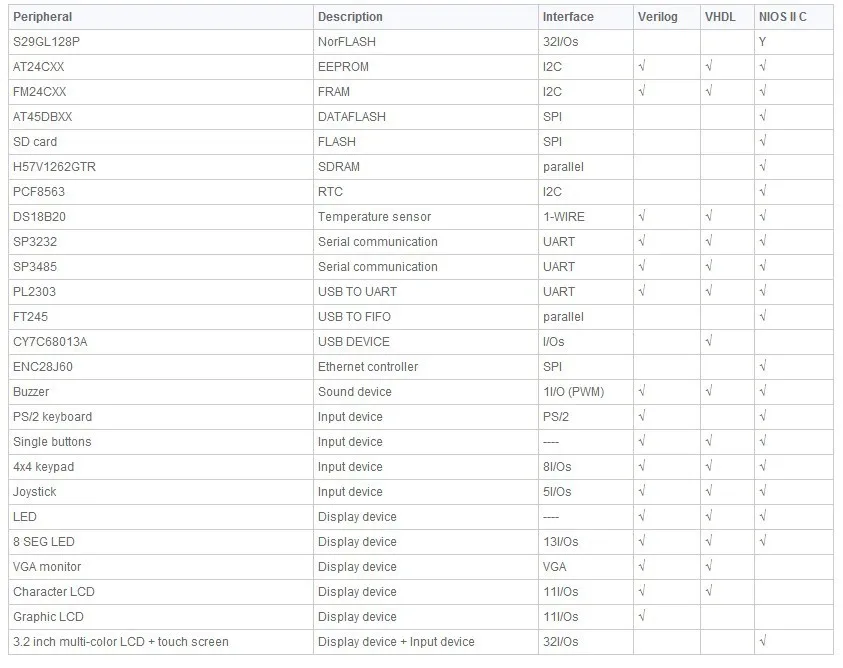Select the NIOS II C column header
The width and height of the screenshot is (843, 668).
point(782,17)
